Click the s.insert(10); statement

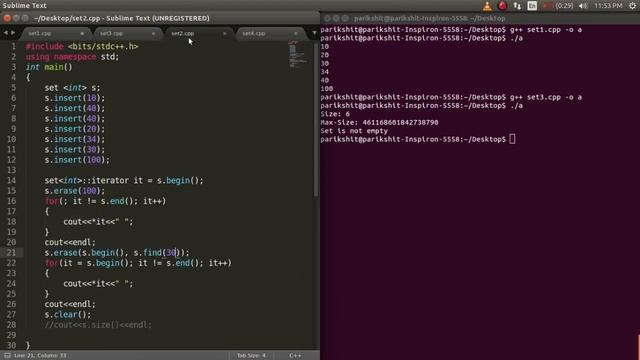pos(75,98)
